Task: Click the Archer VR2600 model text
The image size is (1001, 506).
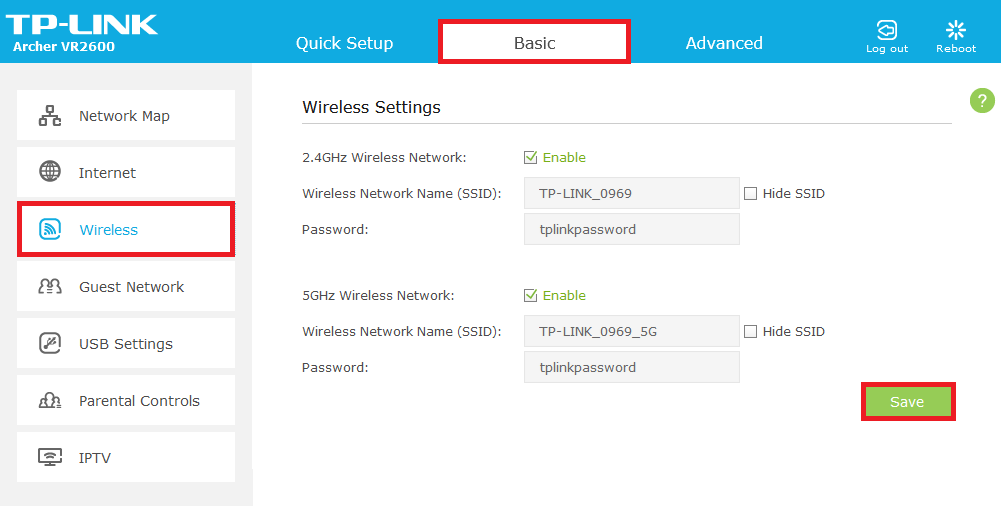Action: 64,47
